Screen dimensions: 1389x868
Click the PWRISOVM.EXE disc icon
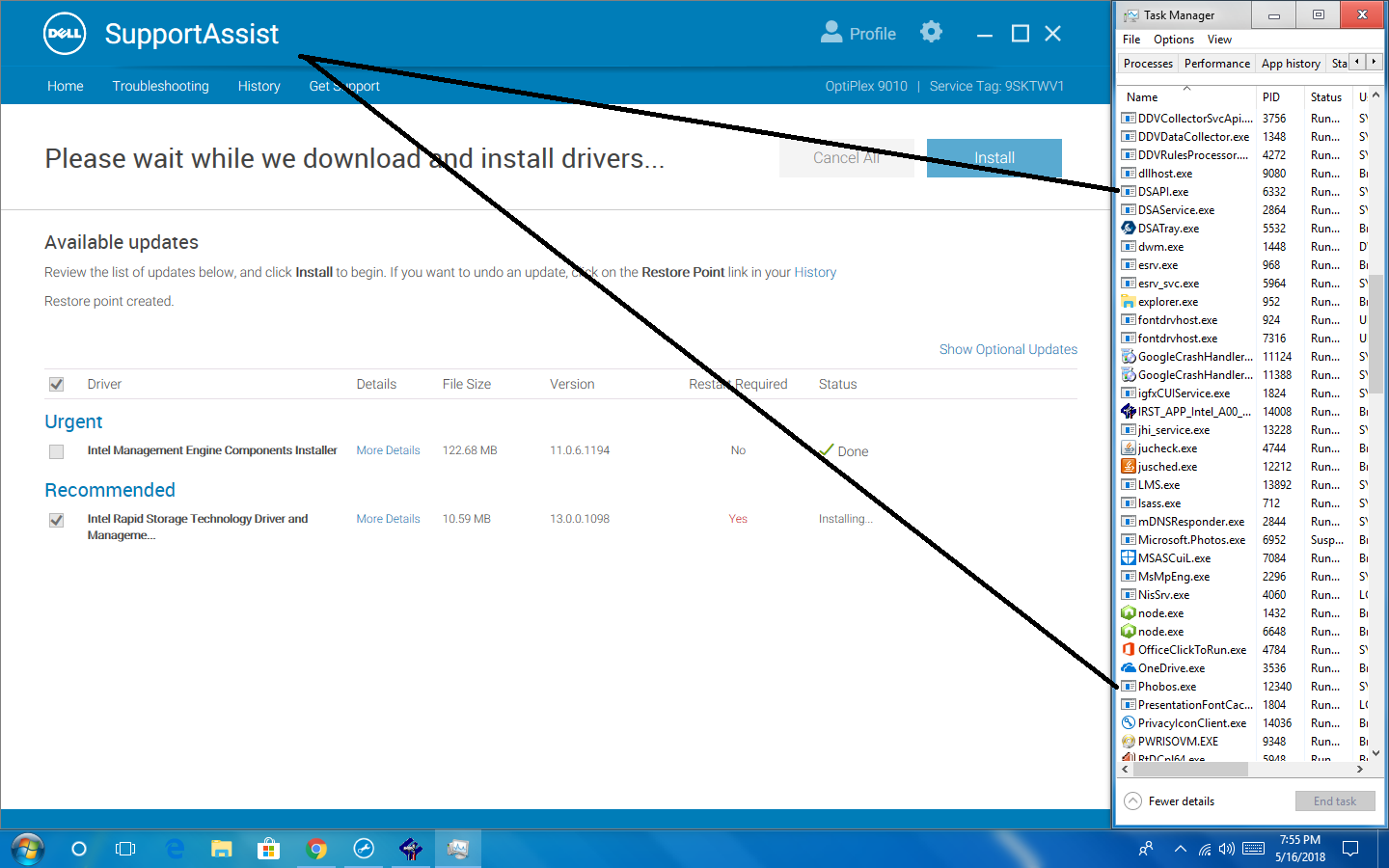pyautogui.click(x=1128, y=742)
